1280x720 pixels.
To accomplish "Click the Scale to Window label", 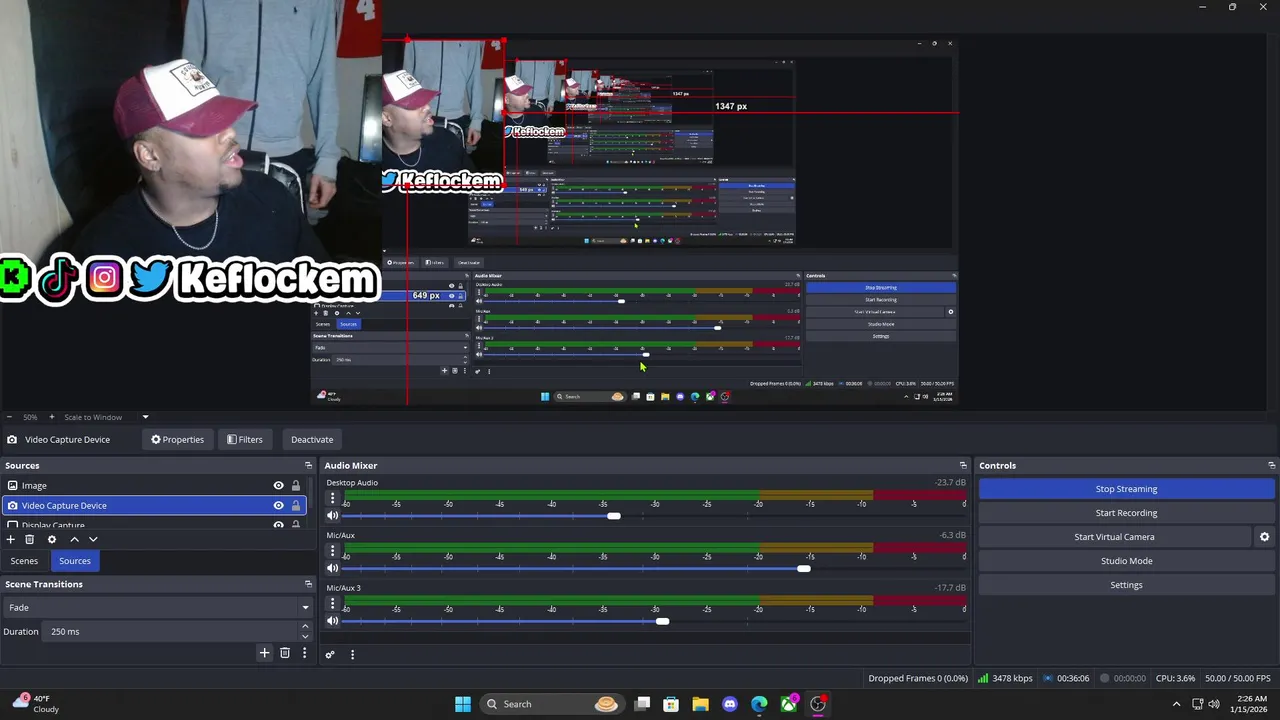I will click(93, 417).
